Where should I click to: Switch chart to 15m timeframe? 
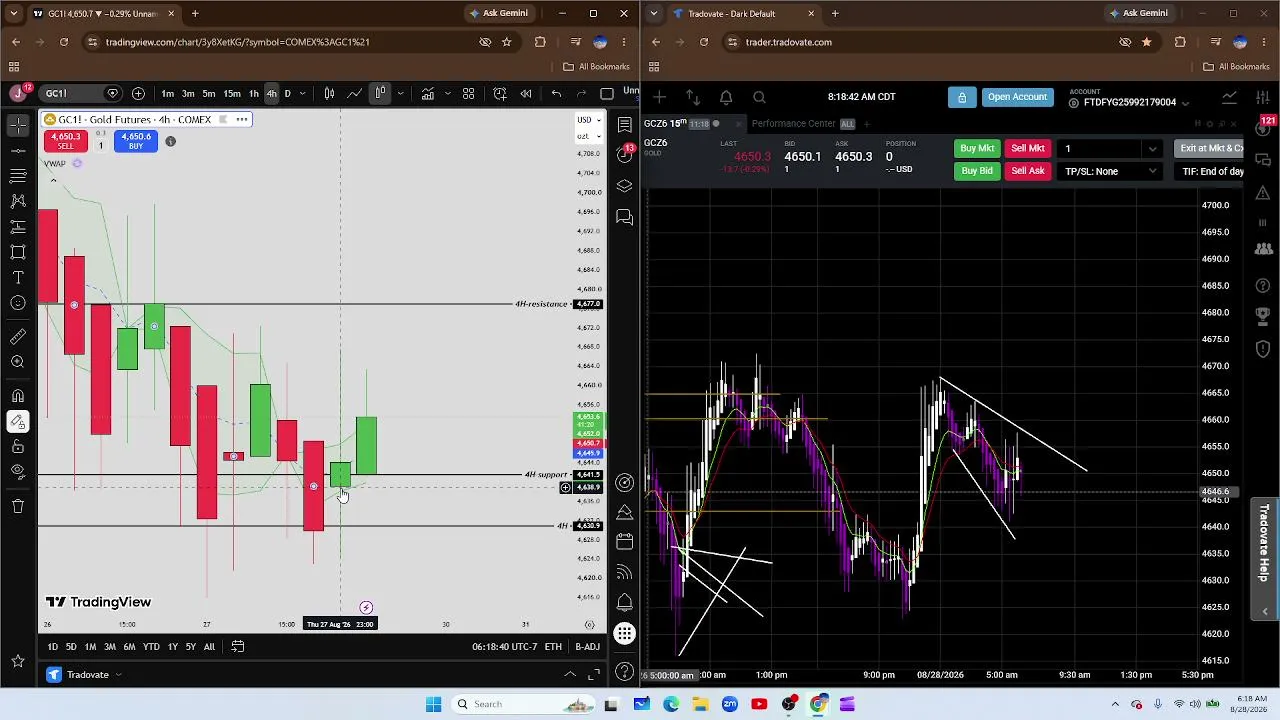pyautogui.click(x=232, y=94)
